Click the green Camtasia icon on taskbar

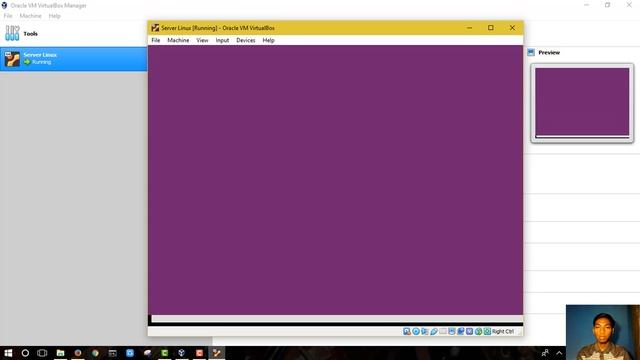(x=164, y=353)
